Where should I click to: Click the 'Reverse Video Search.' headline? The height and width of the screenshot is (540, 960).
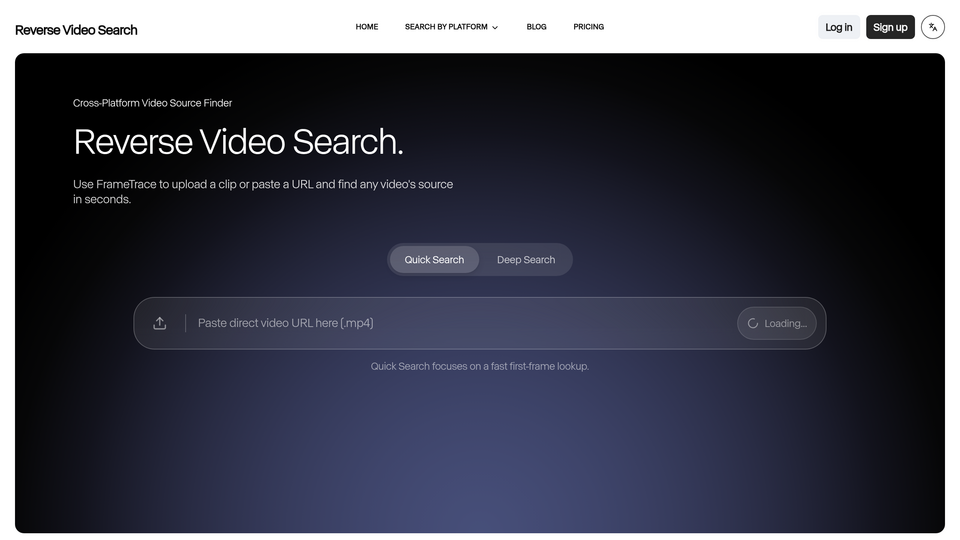coord(238,142)
